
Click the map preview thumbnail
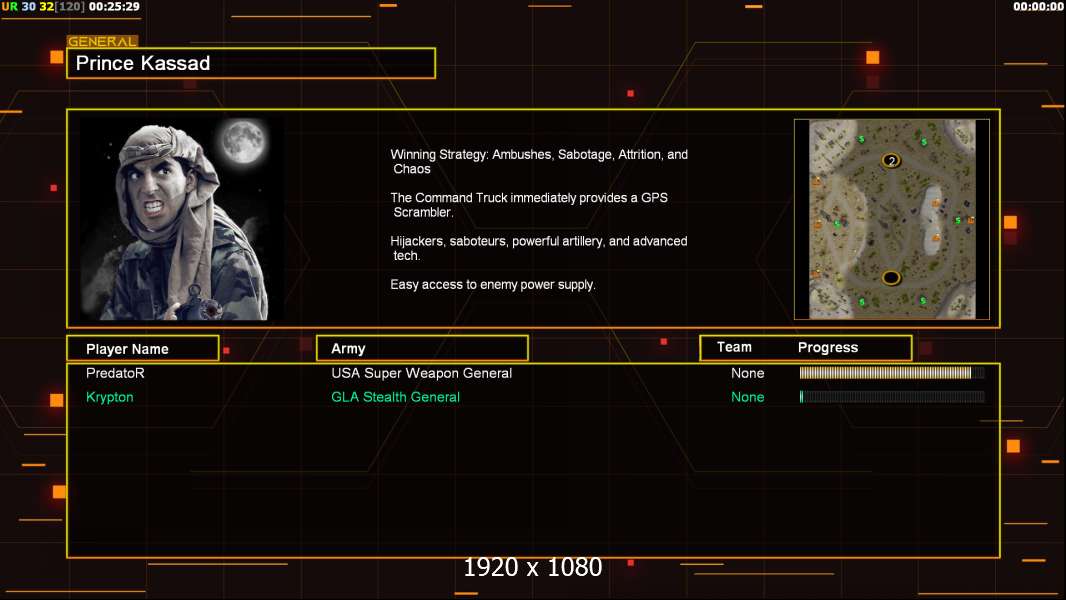pyautogui.click(x=892, y=219)
